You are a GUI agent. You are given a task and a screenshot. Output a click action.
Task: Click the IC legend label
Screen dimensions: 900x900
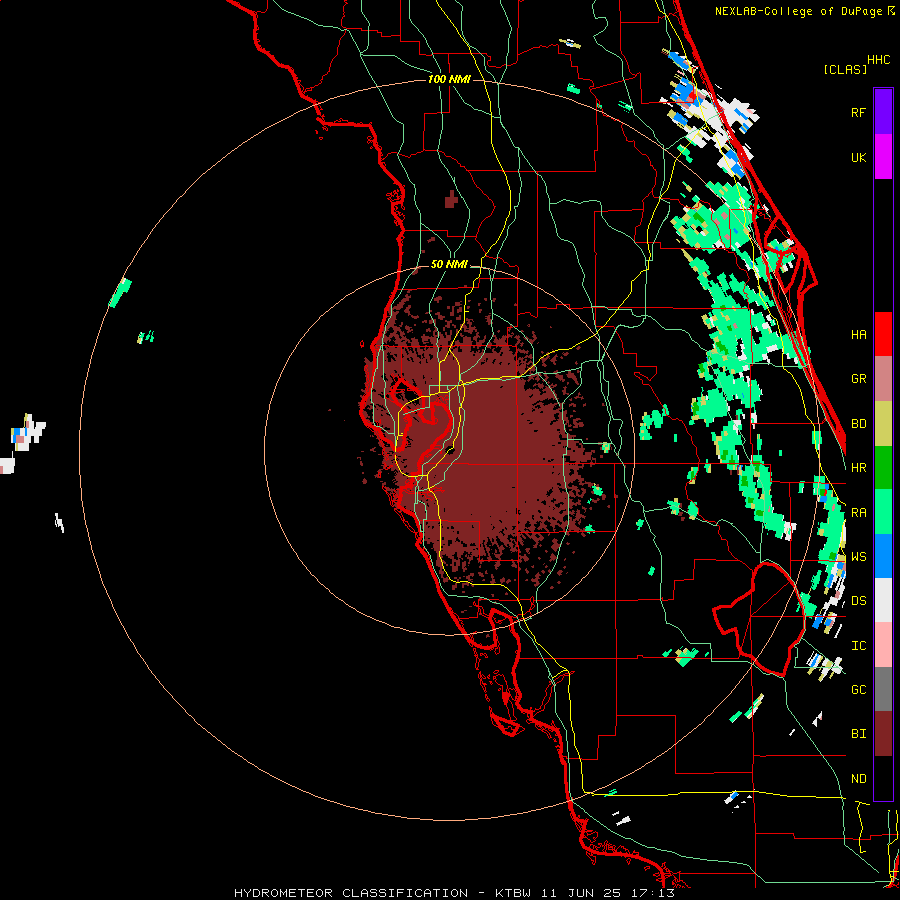tap(858, 646)
